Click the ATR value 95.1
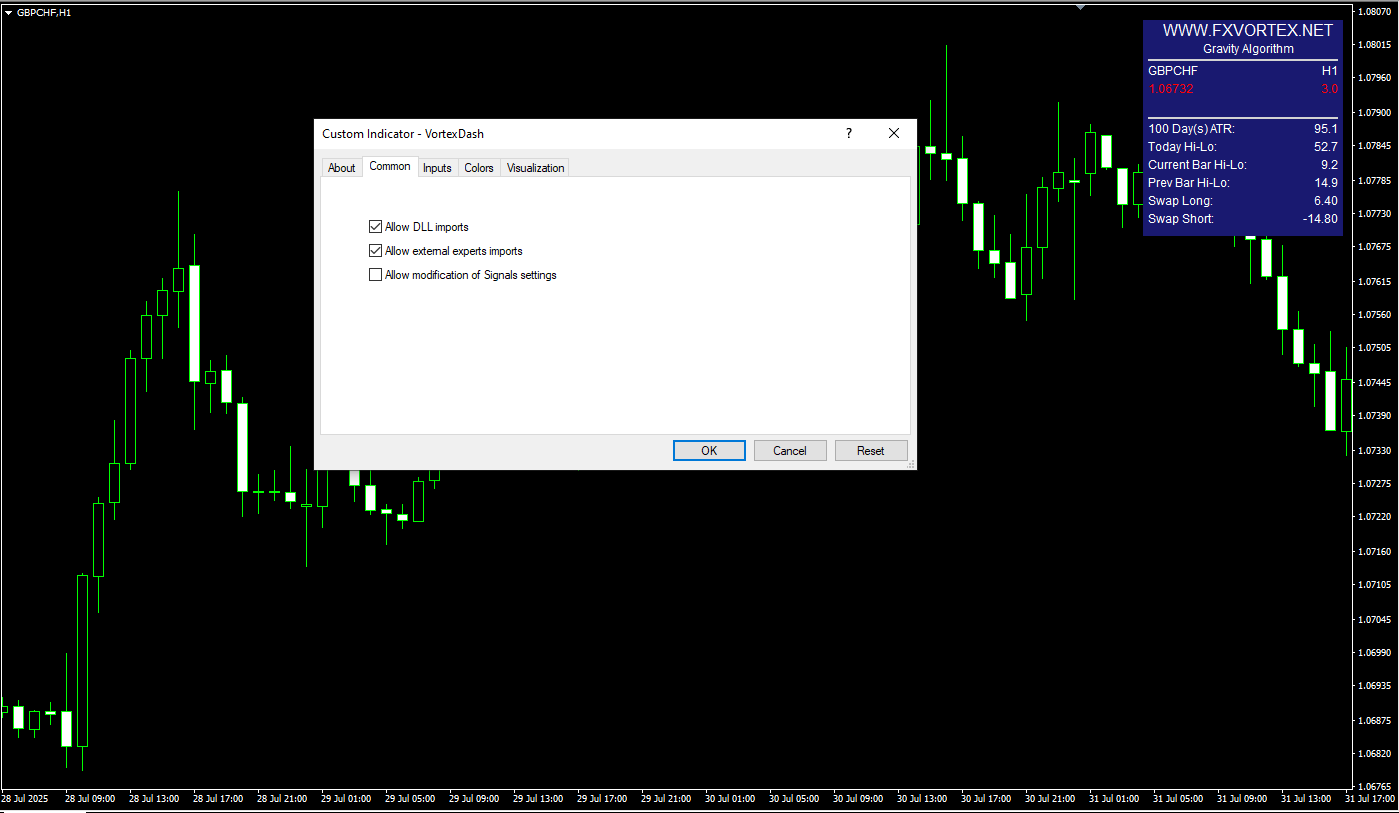Viewport: 1399px width, 813px height. click(x=1326, y=129)
